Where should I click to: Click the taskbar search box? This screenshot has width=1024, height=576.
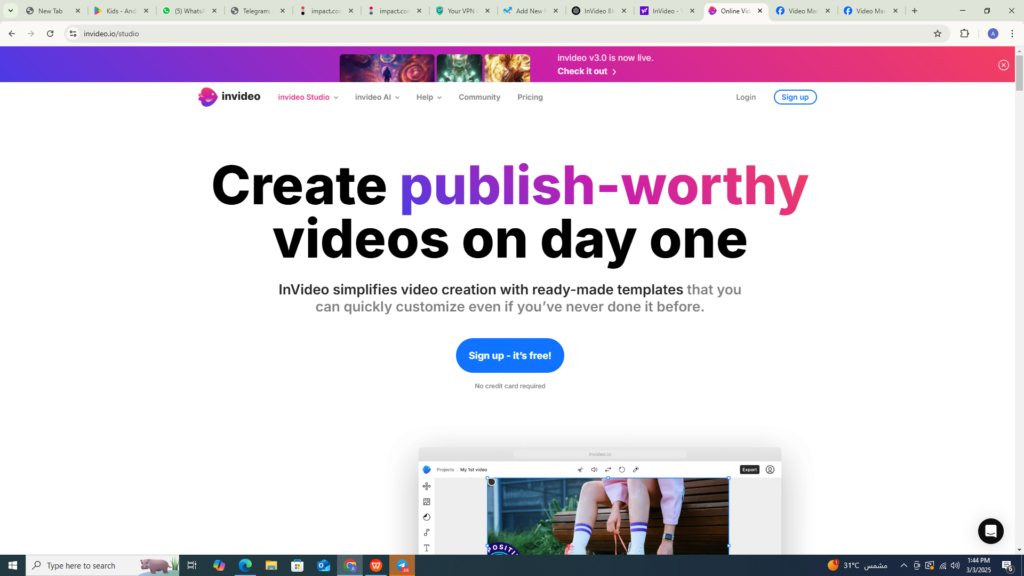(x=103, y=566)
